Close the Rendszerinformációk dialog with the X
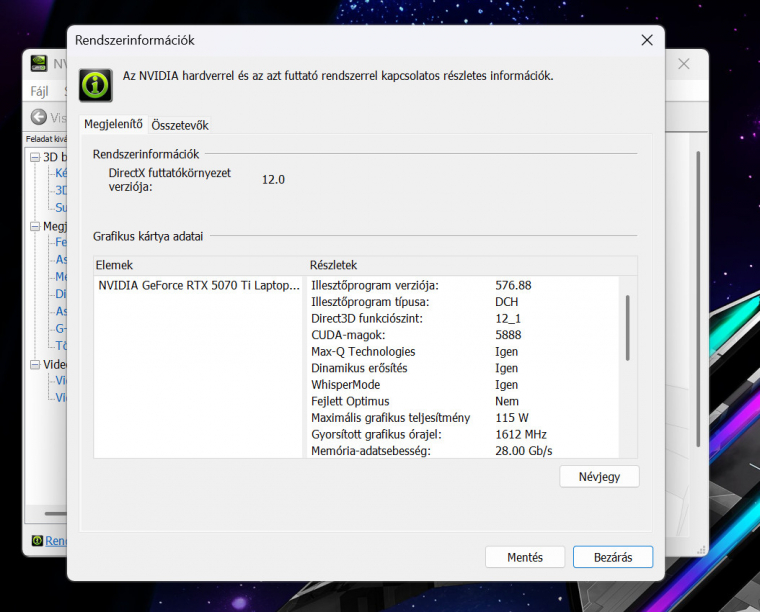Screen dimensions: 760x612 click(x=647, y=40)
